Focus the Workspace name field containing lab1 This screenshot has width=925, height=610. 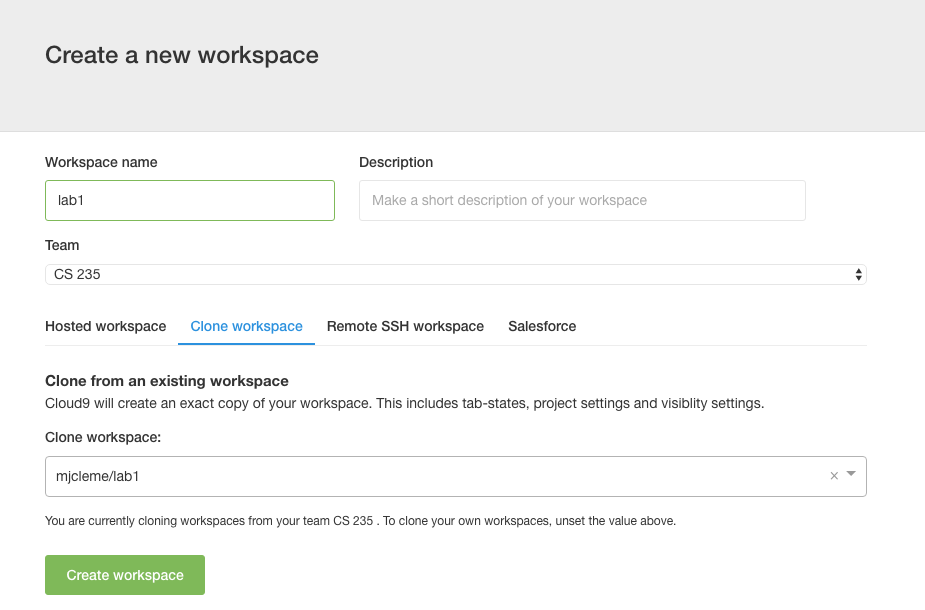click(190, 200)
